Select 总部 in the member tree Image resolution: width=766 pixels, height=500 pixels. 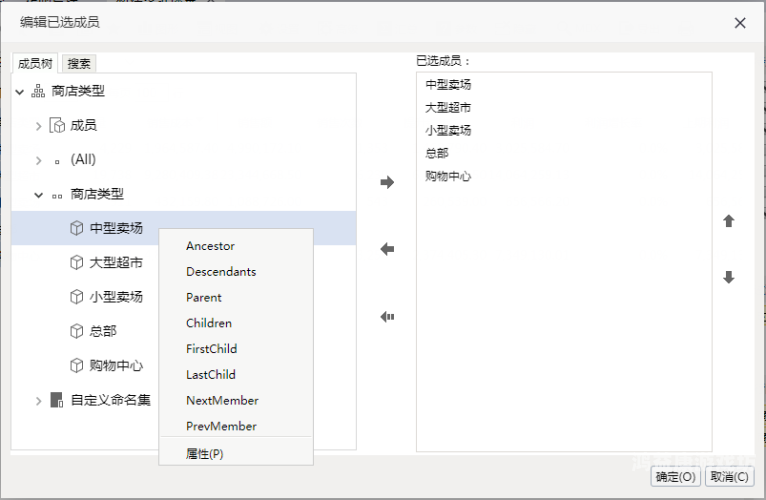tap(103, 331)
